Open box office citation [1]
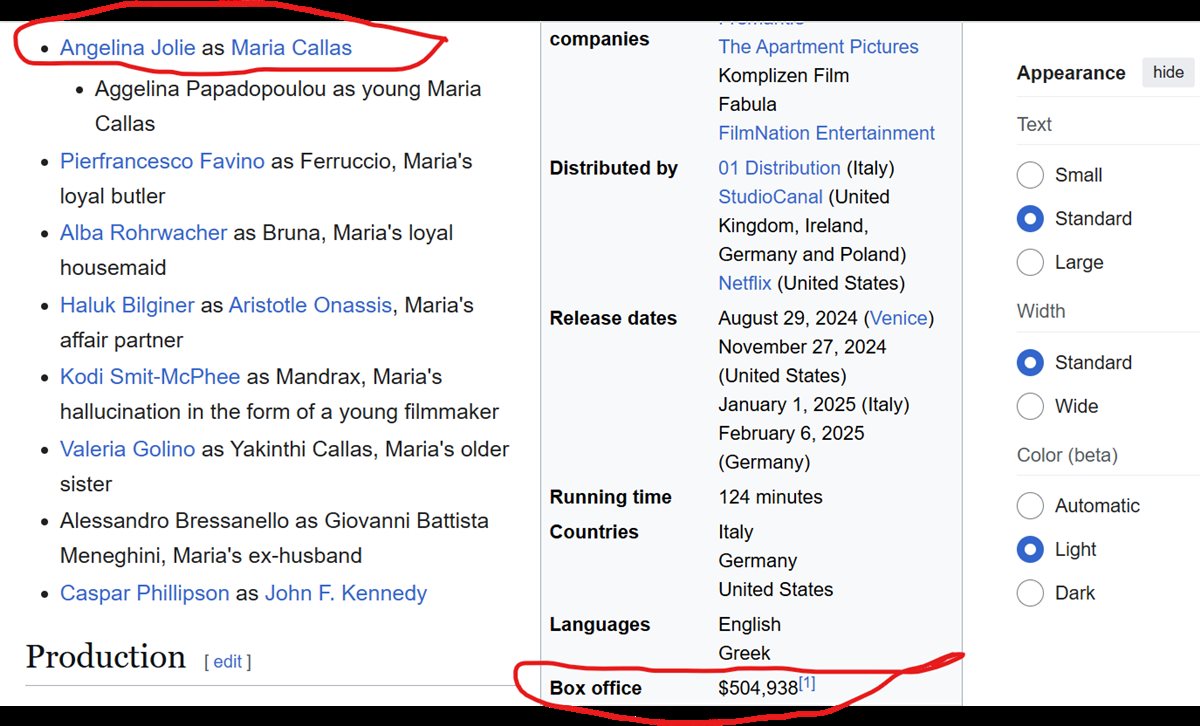The image size is (1200, 726). point(807,683)
